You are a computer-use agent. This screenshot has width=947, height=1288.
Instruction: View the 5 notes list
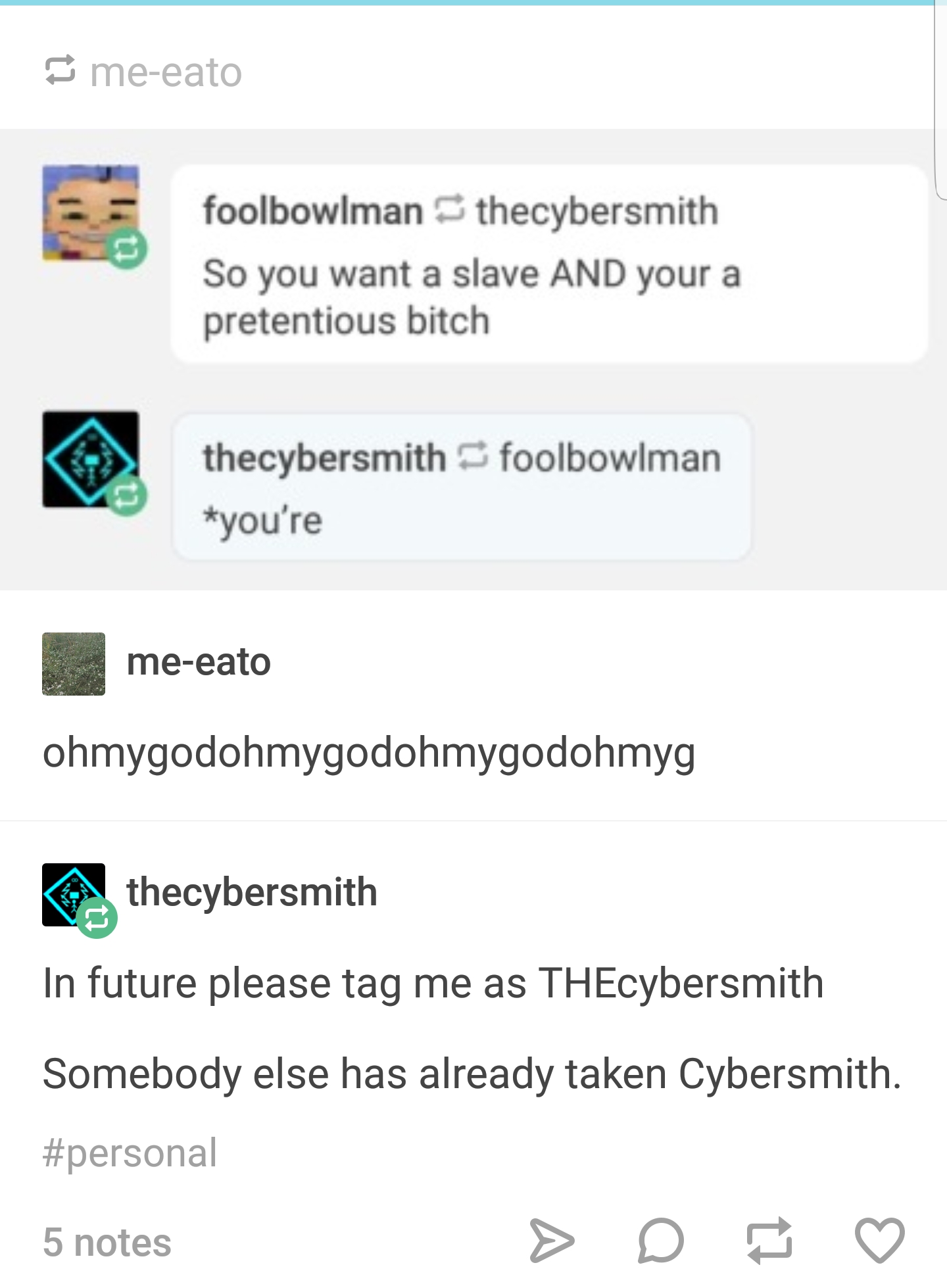[x=107, y=1243]
